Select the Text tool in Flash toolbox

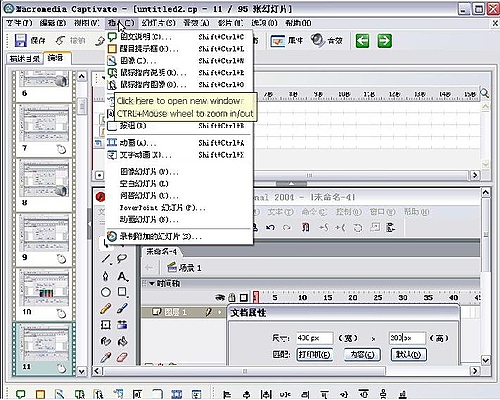click(122, 276)
